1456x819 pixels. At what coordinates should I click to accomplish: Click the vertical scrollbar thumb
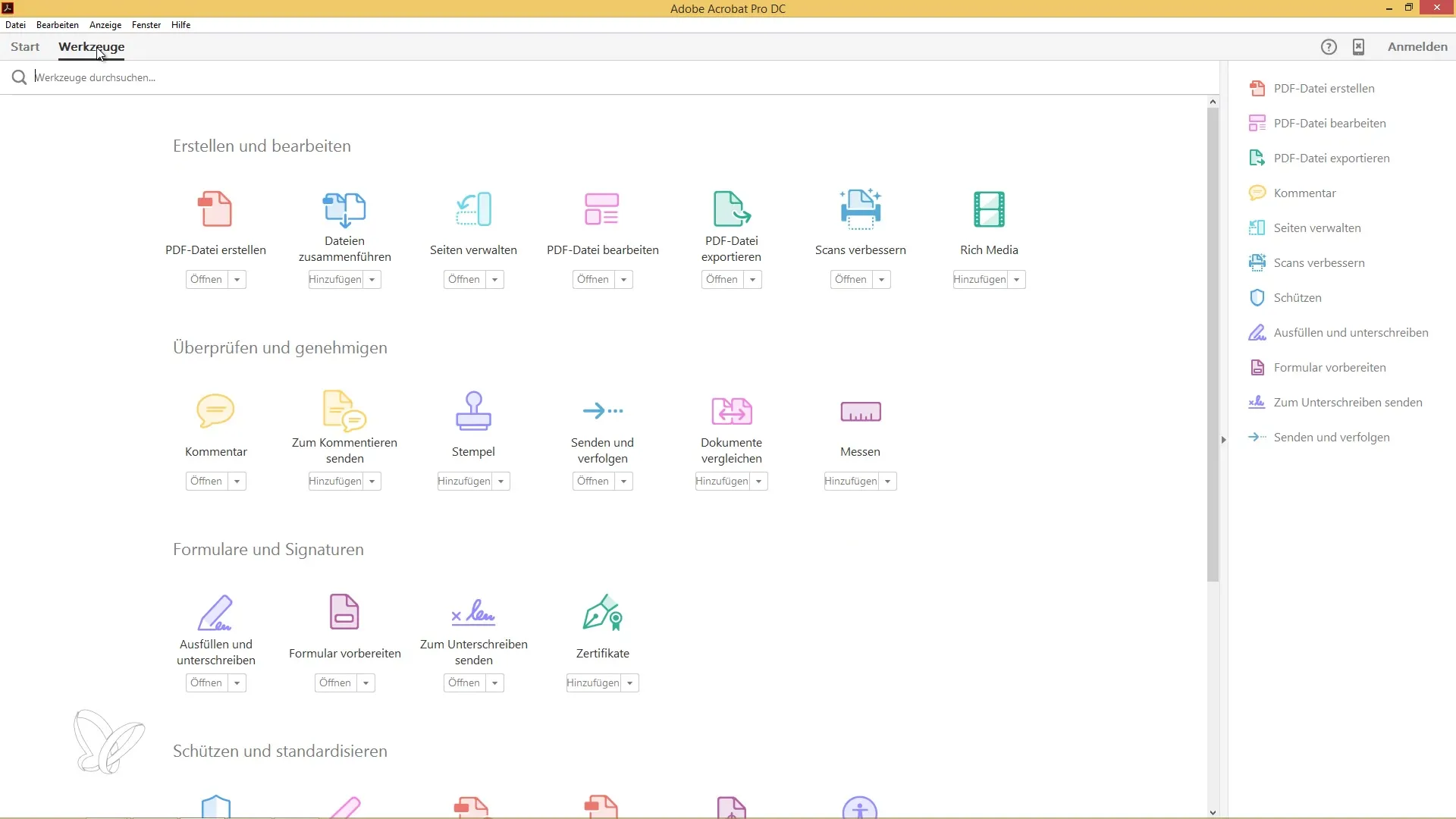click(x=1213, y=345)
